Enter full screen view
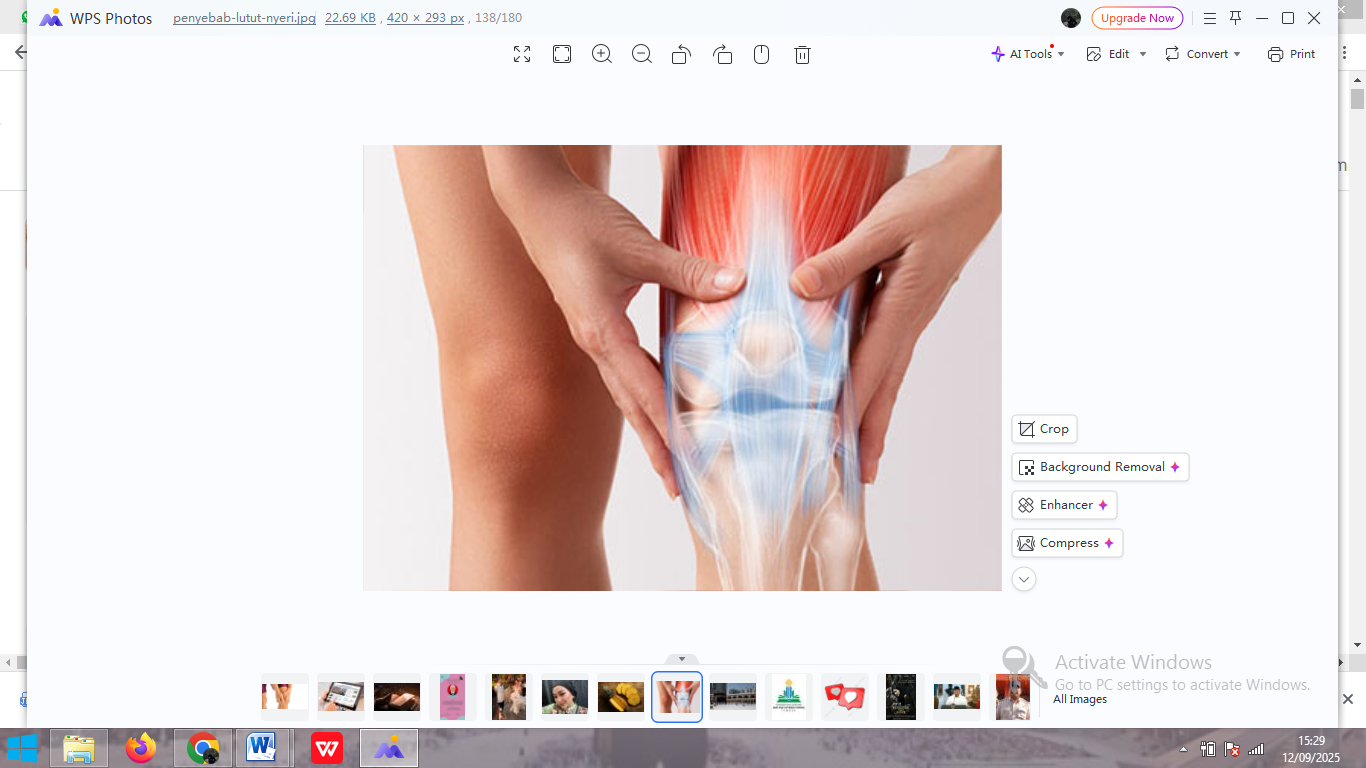1366x768 pixels. click(x=522, y=54)
